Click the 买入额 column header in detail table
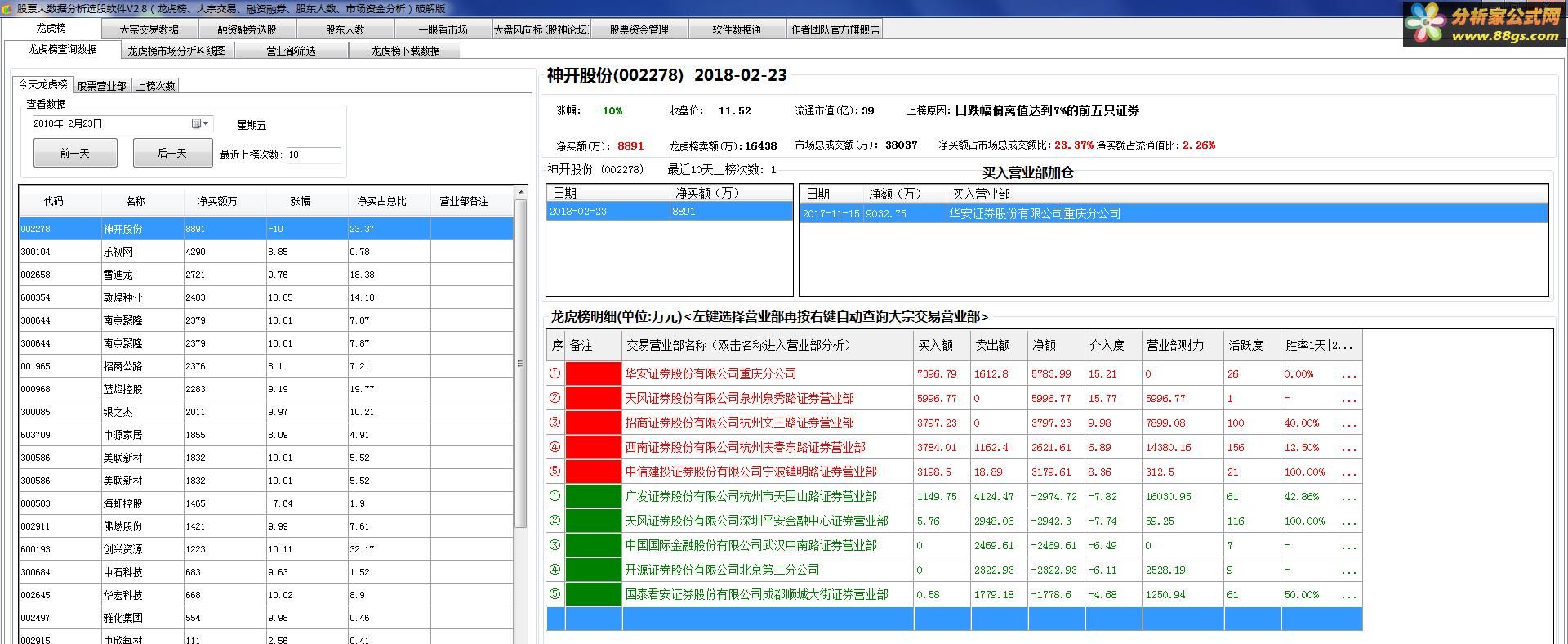Image resolution: width=1568 pixels, height=644 pixels. click(x=942, y=346)
